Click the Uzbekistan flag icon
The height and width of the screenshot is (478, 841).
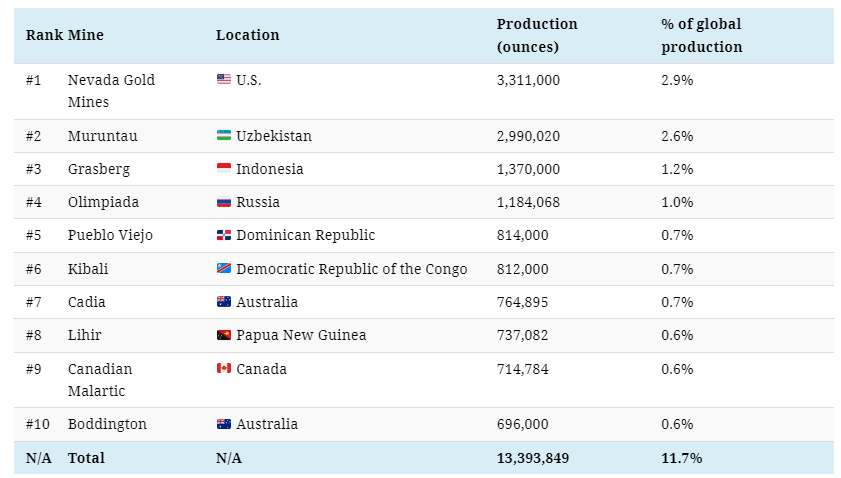coord(224,136)
